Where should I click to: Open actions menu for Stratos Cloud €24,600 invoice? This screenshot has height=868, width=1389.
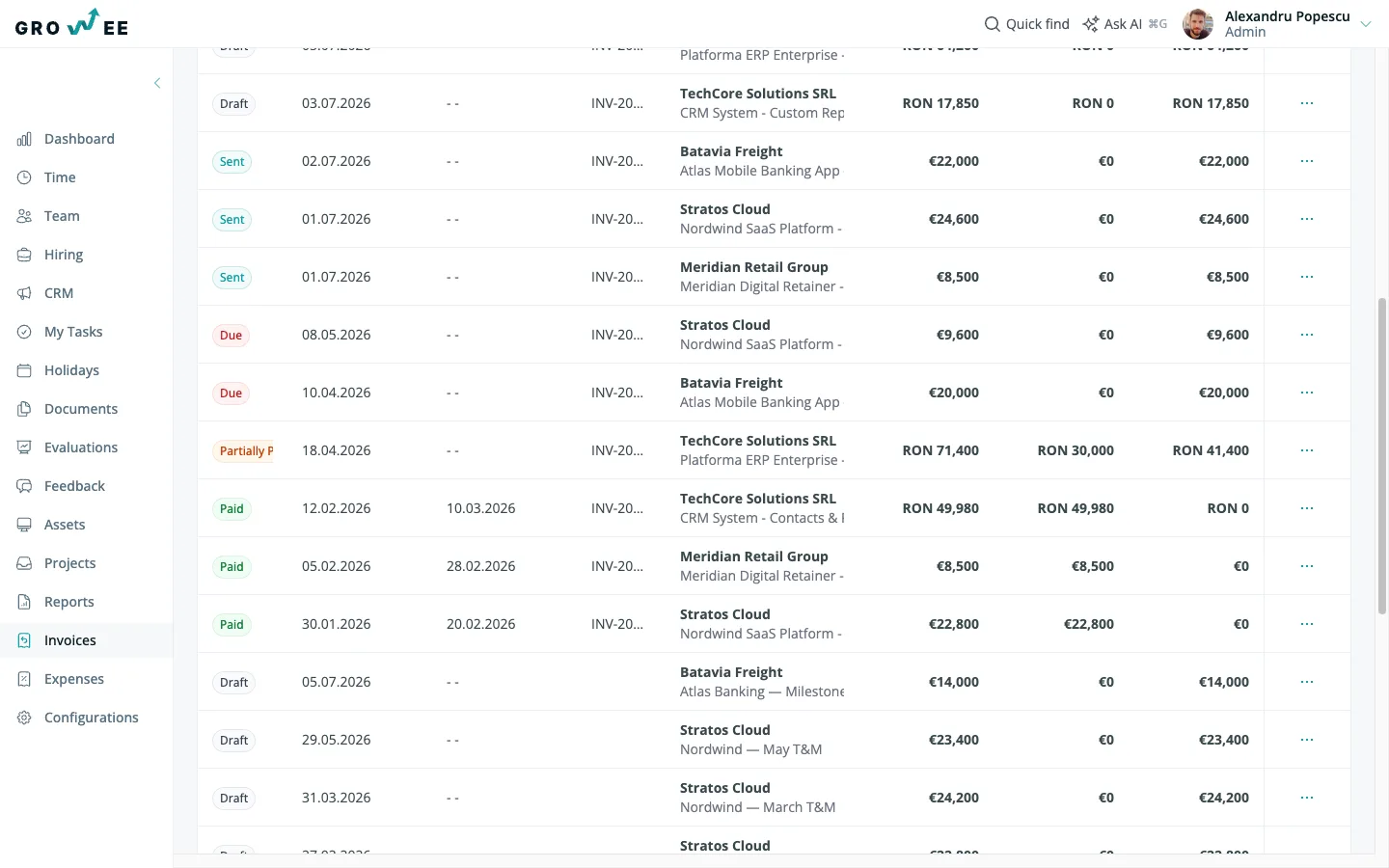[x=1307, y=219]
